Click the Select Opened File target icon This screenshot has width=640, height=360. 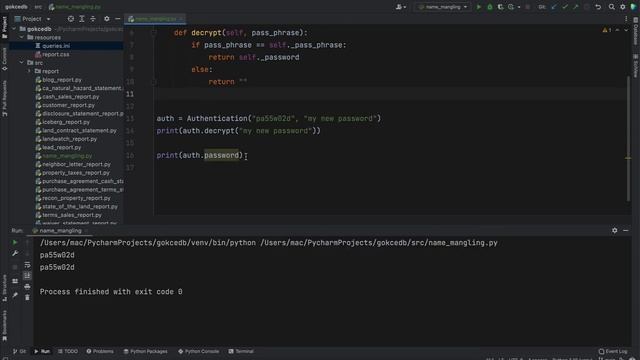point(71,19)
